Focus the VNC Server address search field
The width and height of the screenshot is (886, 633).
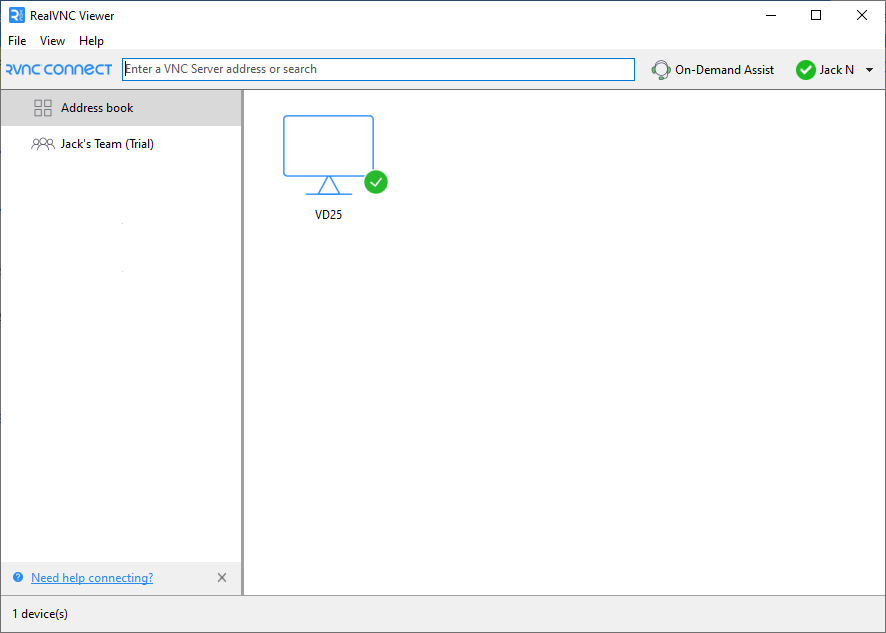379,70
